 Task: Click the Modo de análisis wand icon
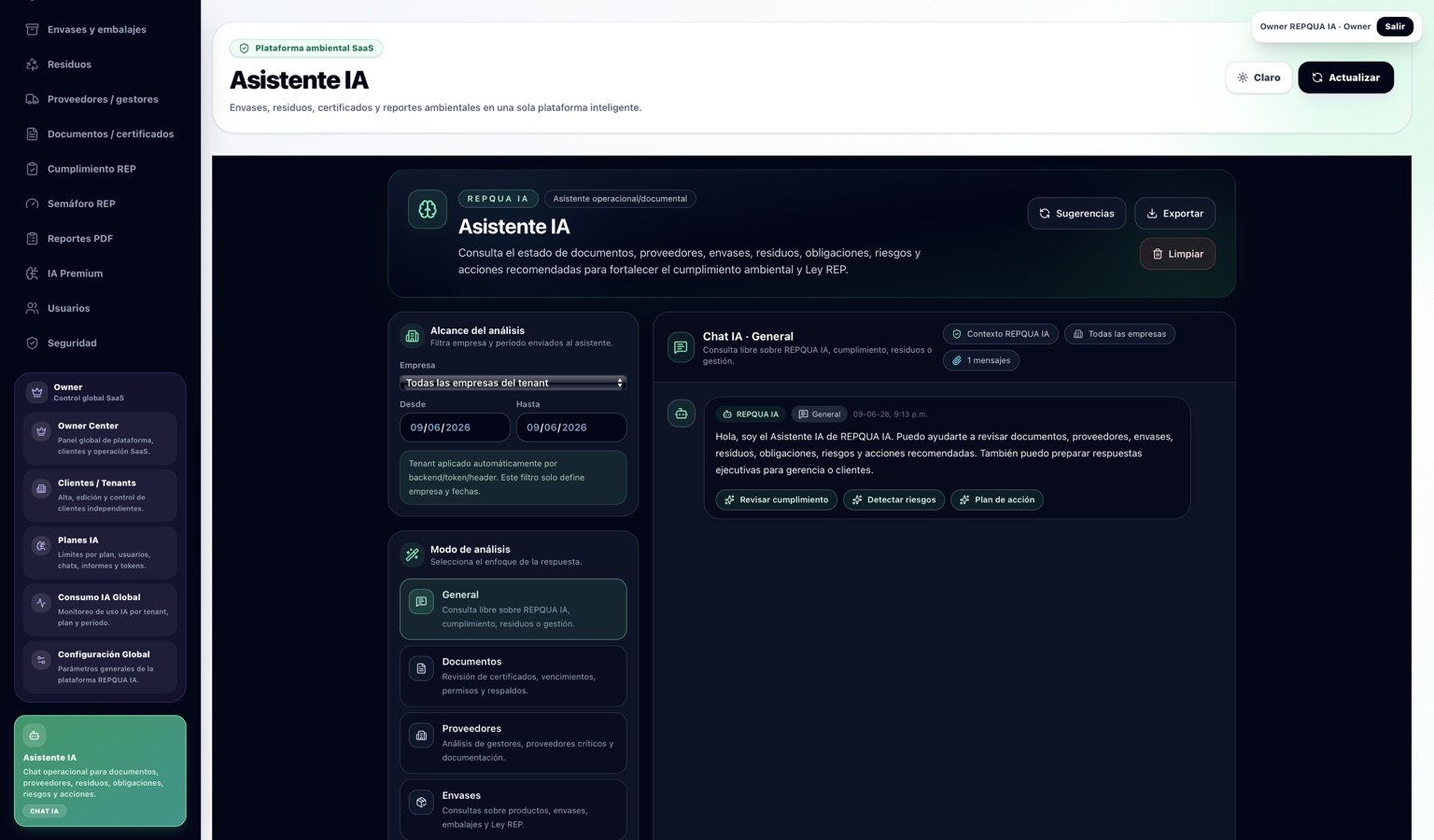coord(412,554)
